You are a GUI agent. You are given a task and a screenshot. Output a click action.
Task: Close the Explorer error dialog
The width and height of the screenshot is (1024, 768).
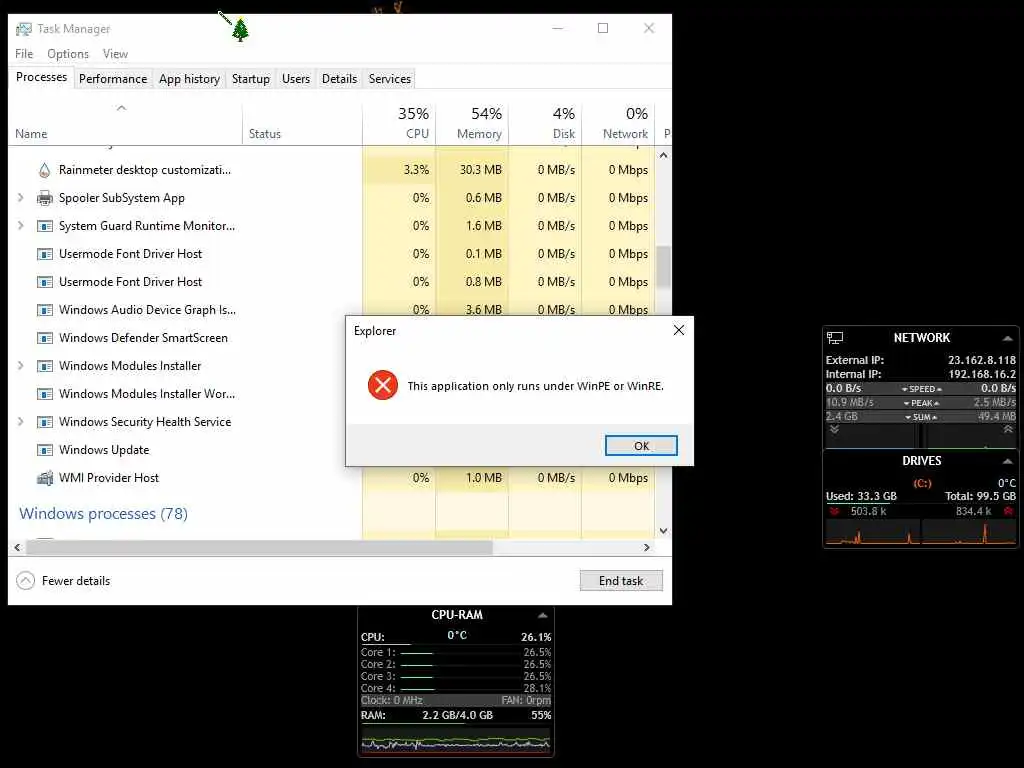679,330
